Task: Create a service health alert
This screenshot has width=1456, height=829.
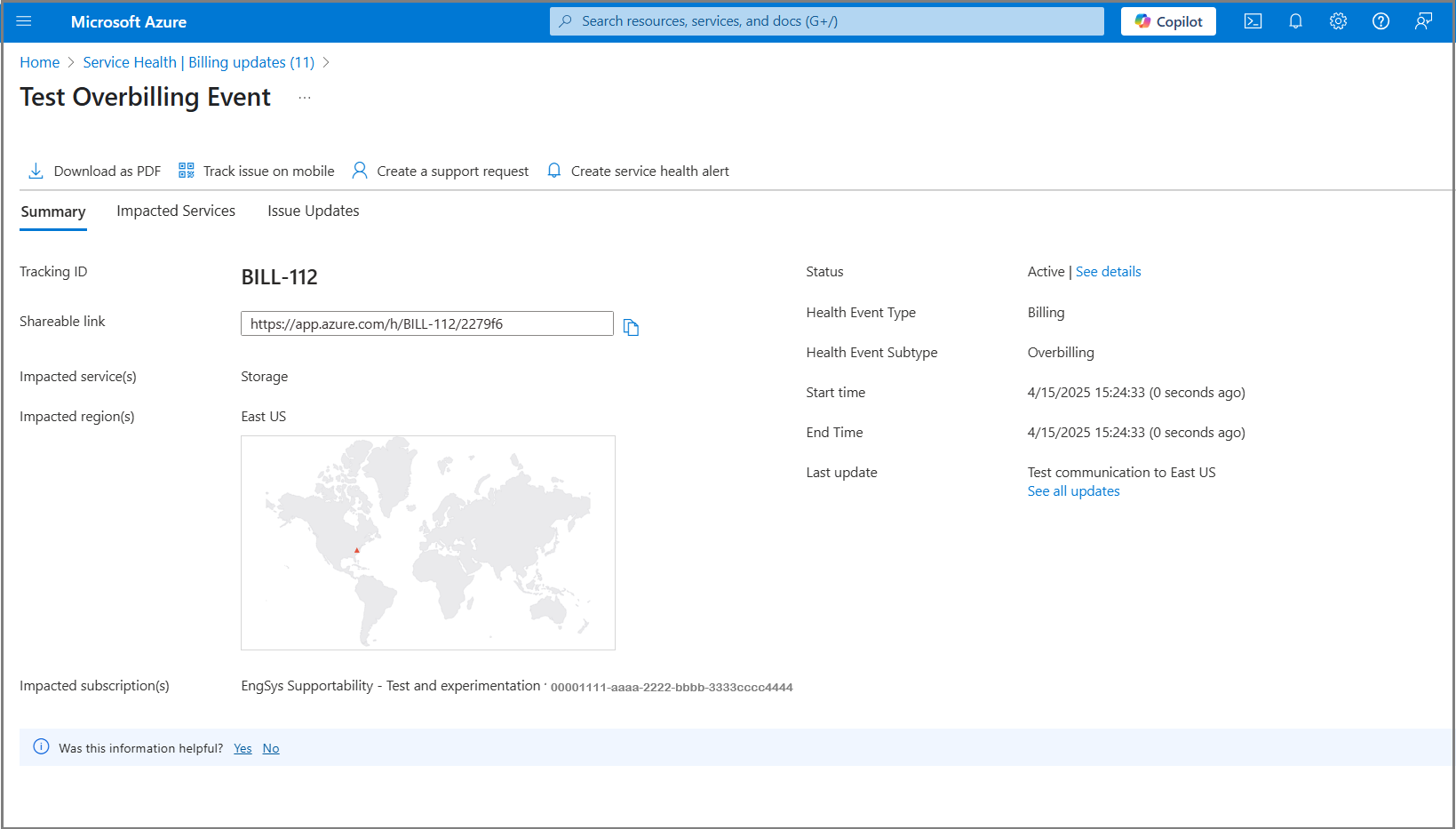Action: (x=638, y=171)
